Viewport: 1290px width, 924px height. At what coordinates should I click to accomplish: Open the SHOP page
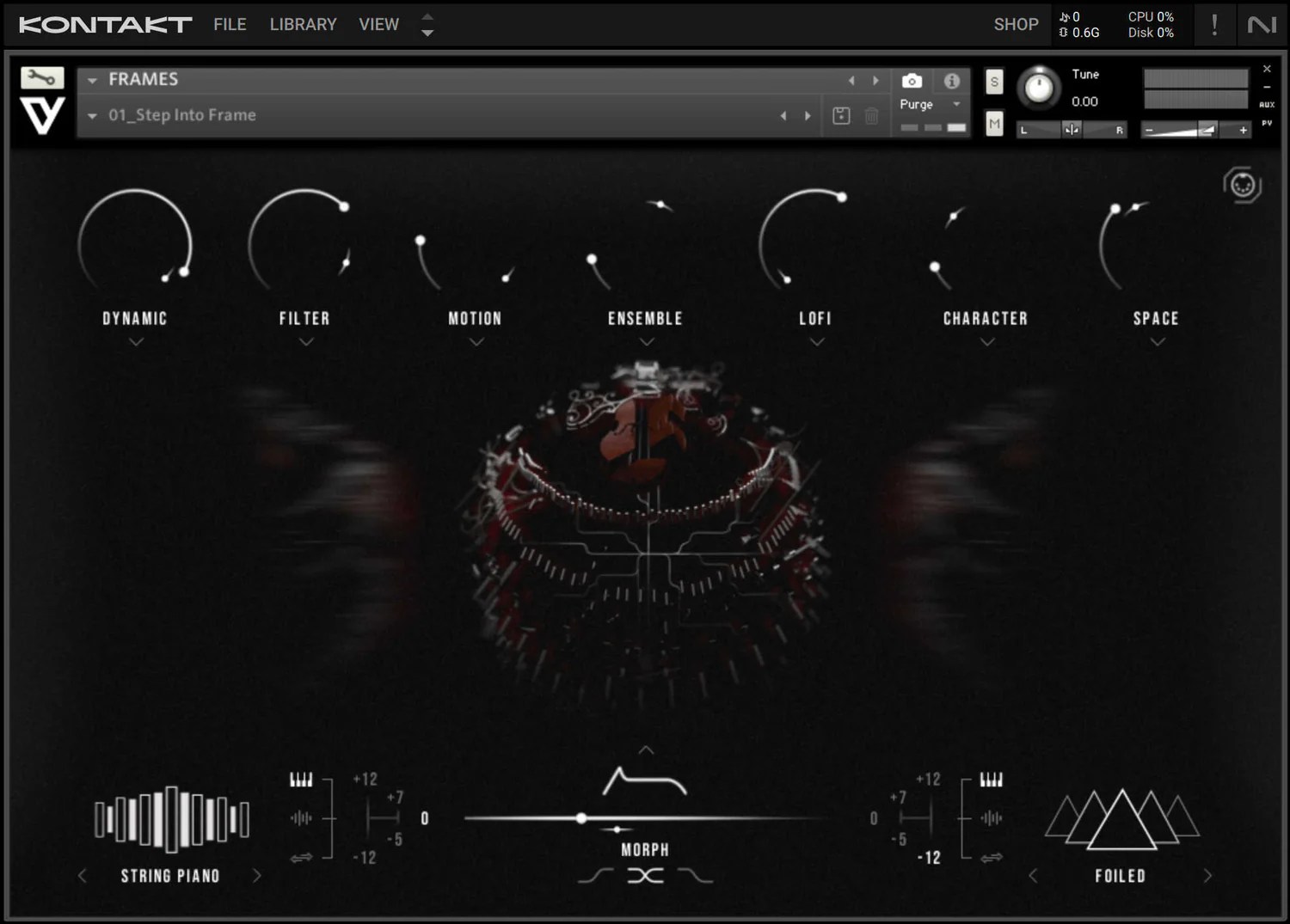click(1016, 24)
